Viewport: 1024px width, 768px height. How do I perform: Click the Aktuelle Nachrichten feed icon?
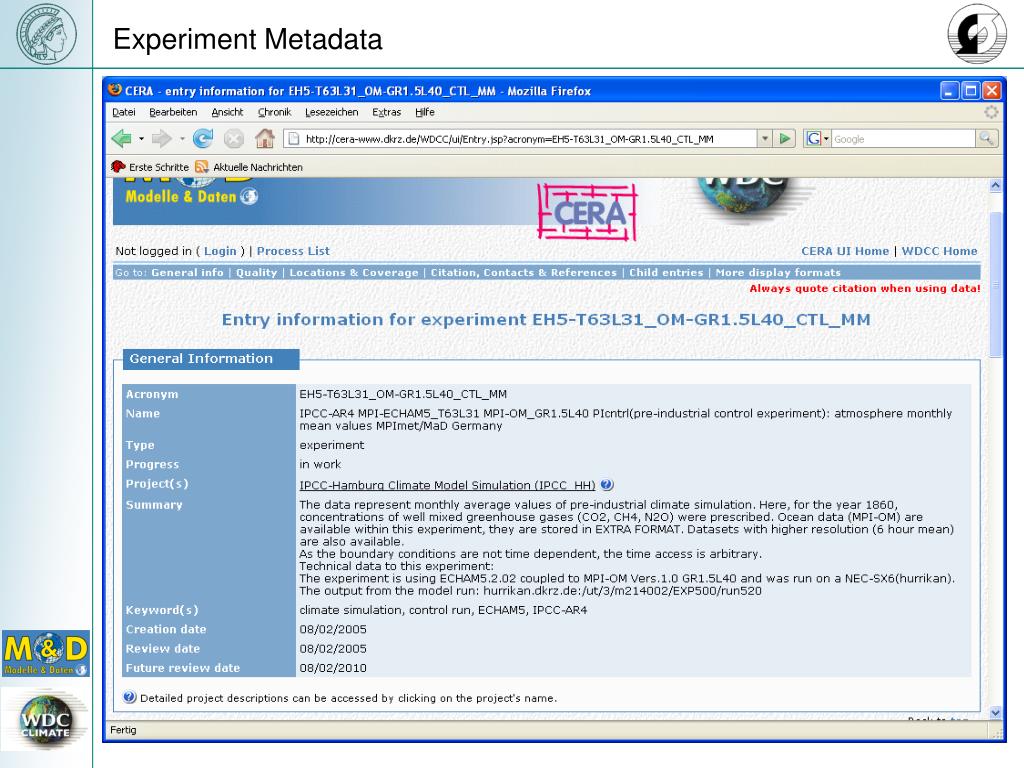point(202,167)
